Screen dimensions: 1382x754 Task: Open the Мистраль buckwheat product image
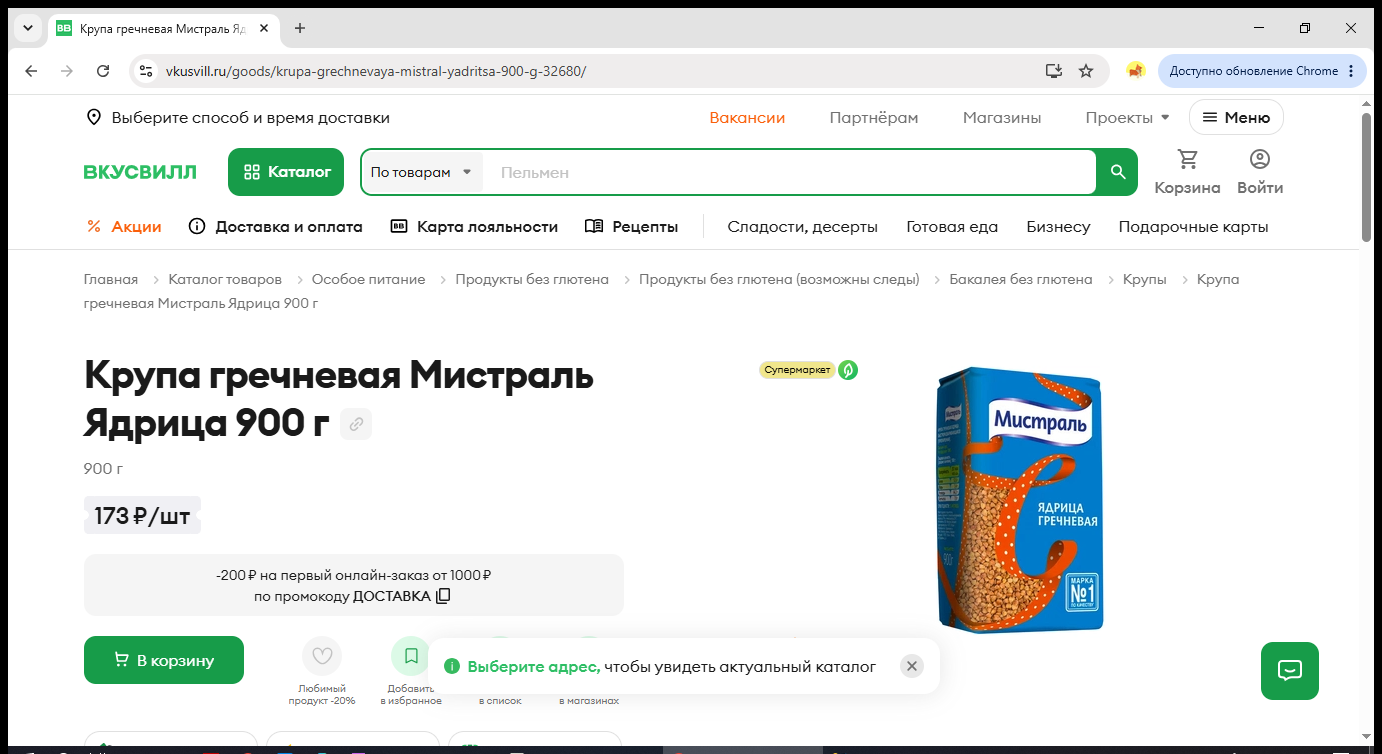[x=1019, y=498]
